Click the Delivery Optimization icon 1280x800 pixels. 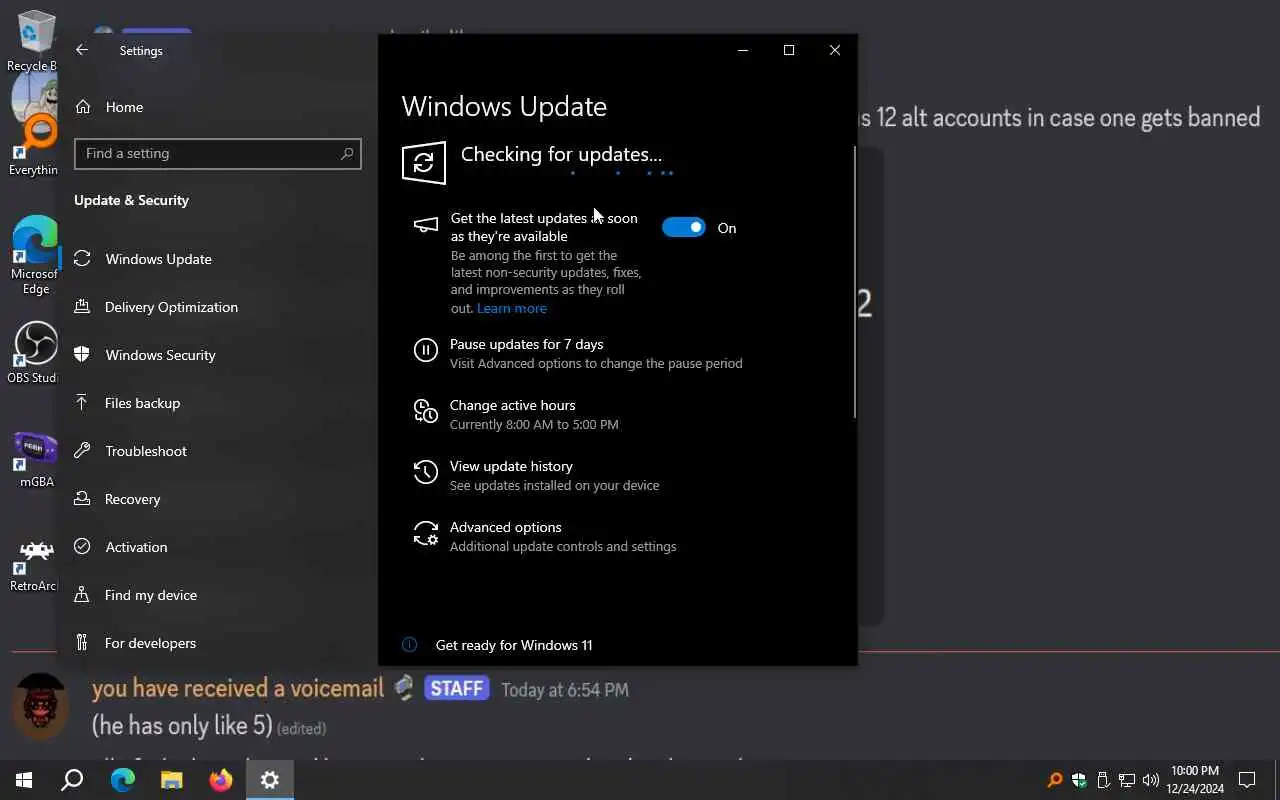point(83,307)
